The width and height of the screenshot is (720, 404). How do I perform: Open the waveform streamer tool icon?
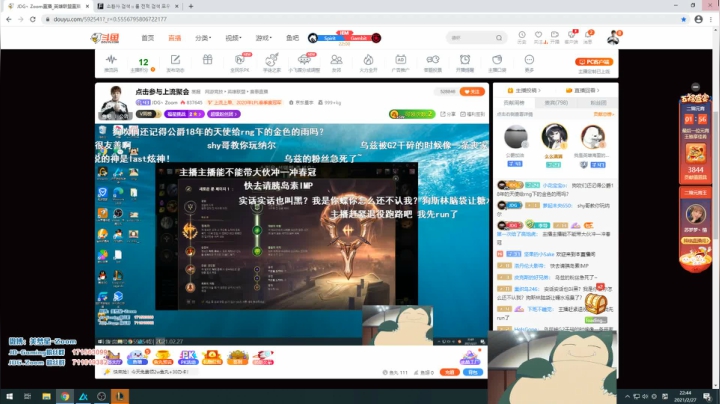click(x=111, y=62)
